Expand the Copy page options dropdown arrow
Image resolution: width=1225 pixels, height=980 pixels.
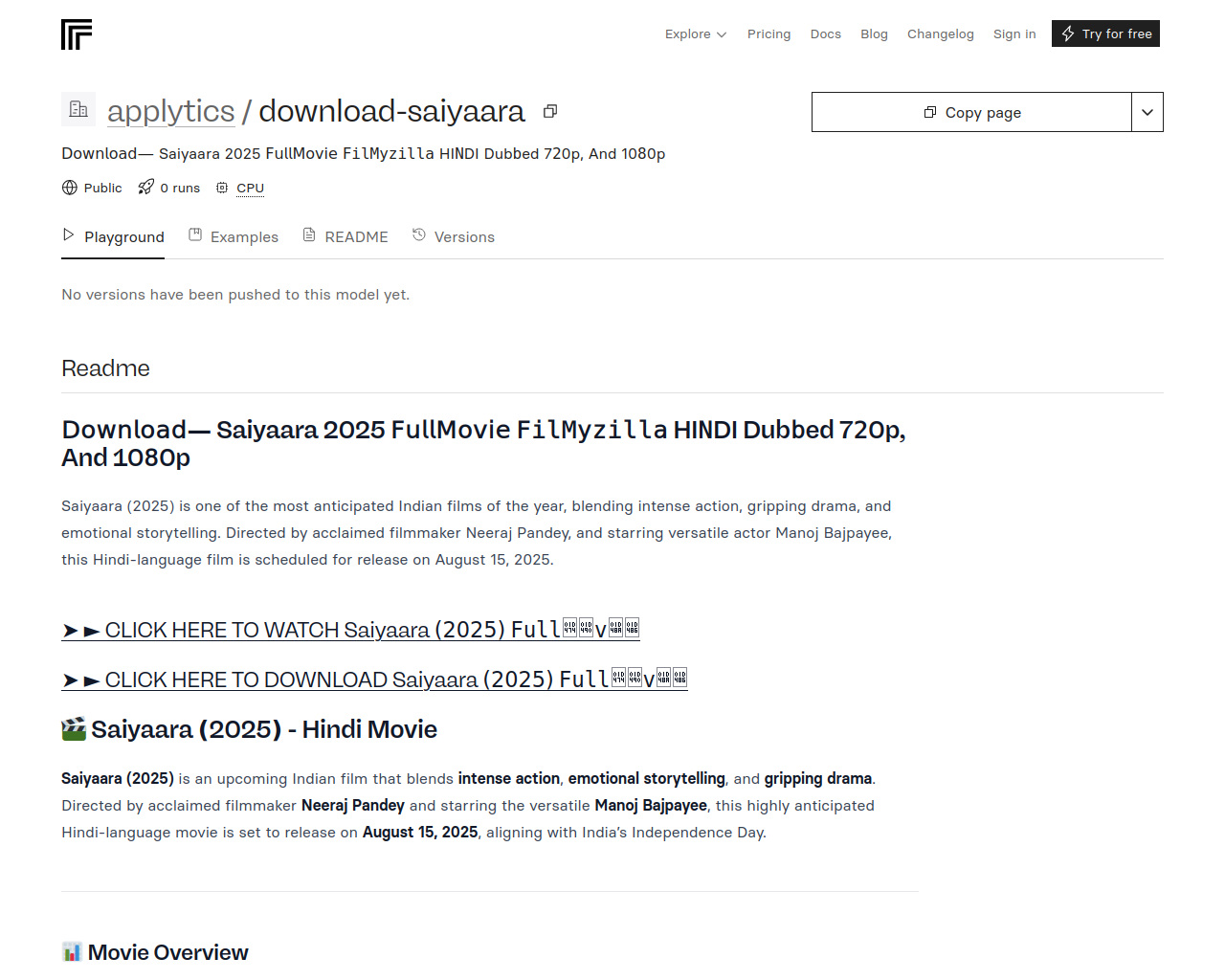pos(1147,112)
